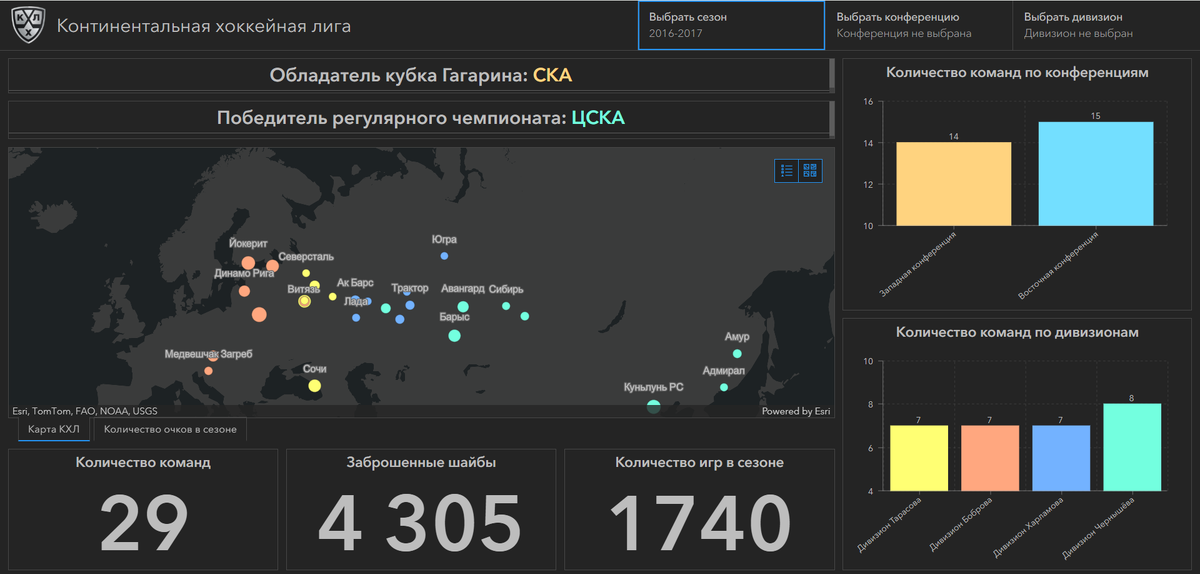
Task: Click the '4 305' goals scored indicator
Action: click(x=421, y=524)
